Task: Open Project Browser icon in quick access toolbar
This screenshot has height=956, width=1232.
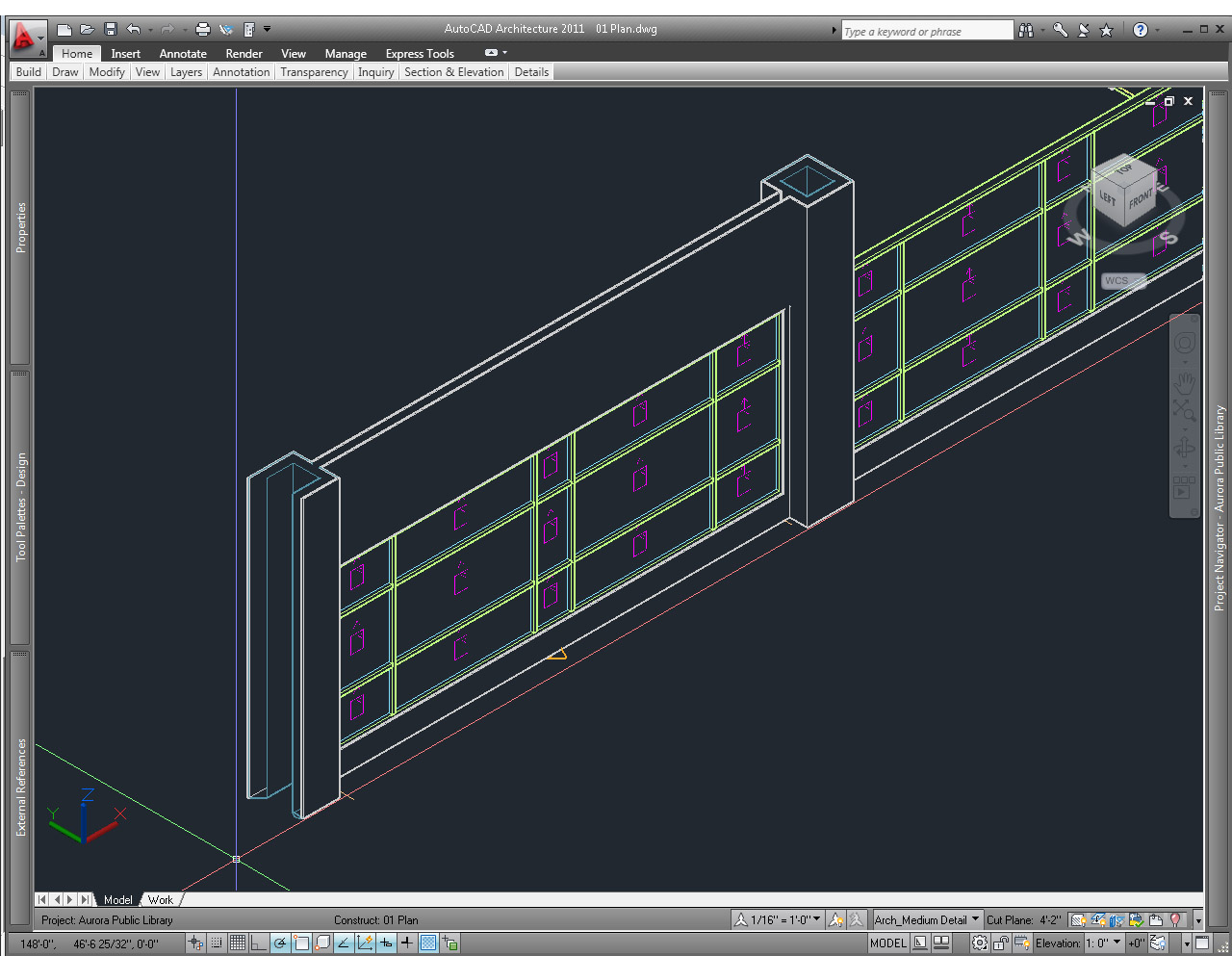Action: tap(226, 30)
